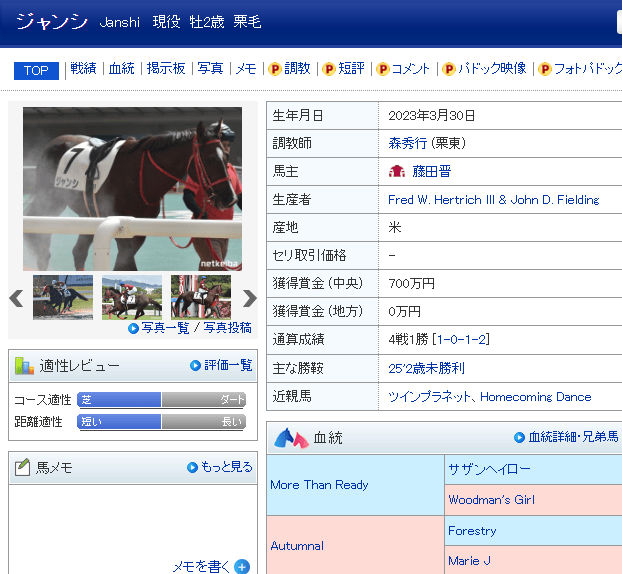This screenshot has width=622, height=574.
Task: Open the 25'2歳未勝利 race link
Action: click(x=426, y=368)
